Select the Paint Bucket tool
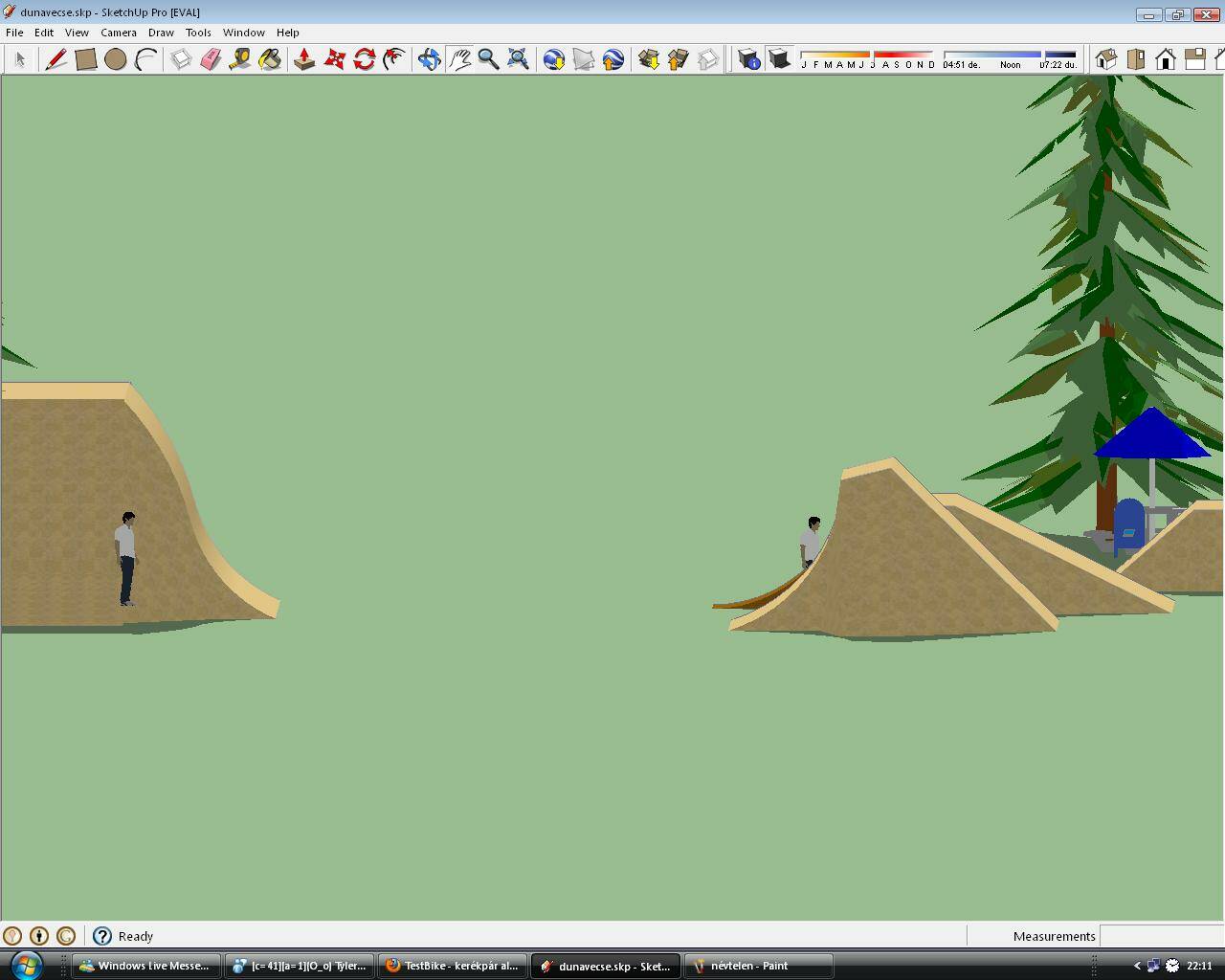The height and width of the screenshot is (980, 1225). click(270, 59)
